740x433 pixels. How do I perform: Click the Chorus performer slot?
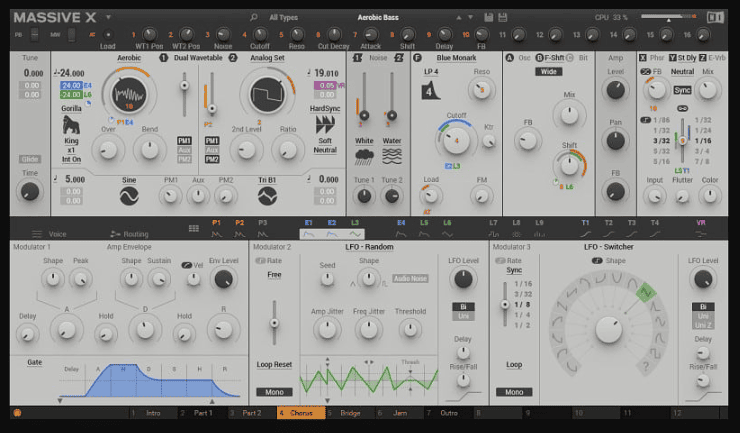coord(301,413)
